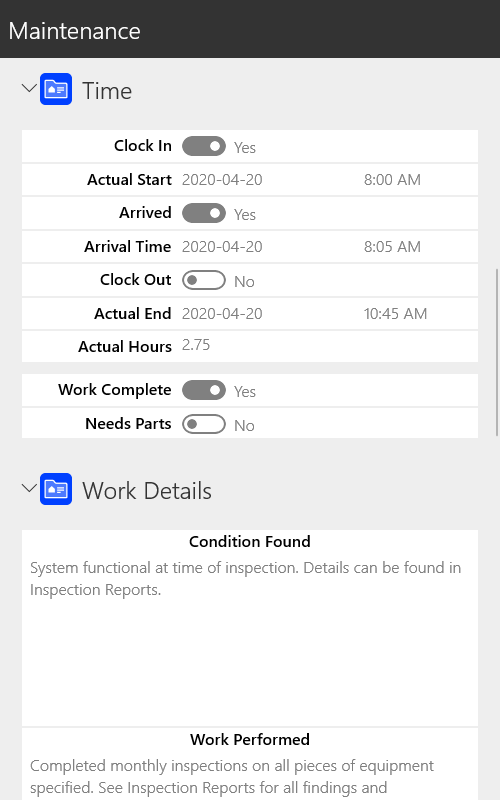Enable the Clock Out switch

click(x=204, y=280)
